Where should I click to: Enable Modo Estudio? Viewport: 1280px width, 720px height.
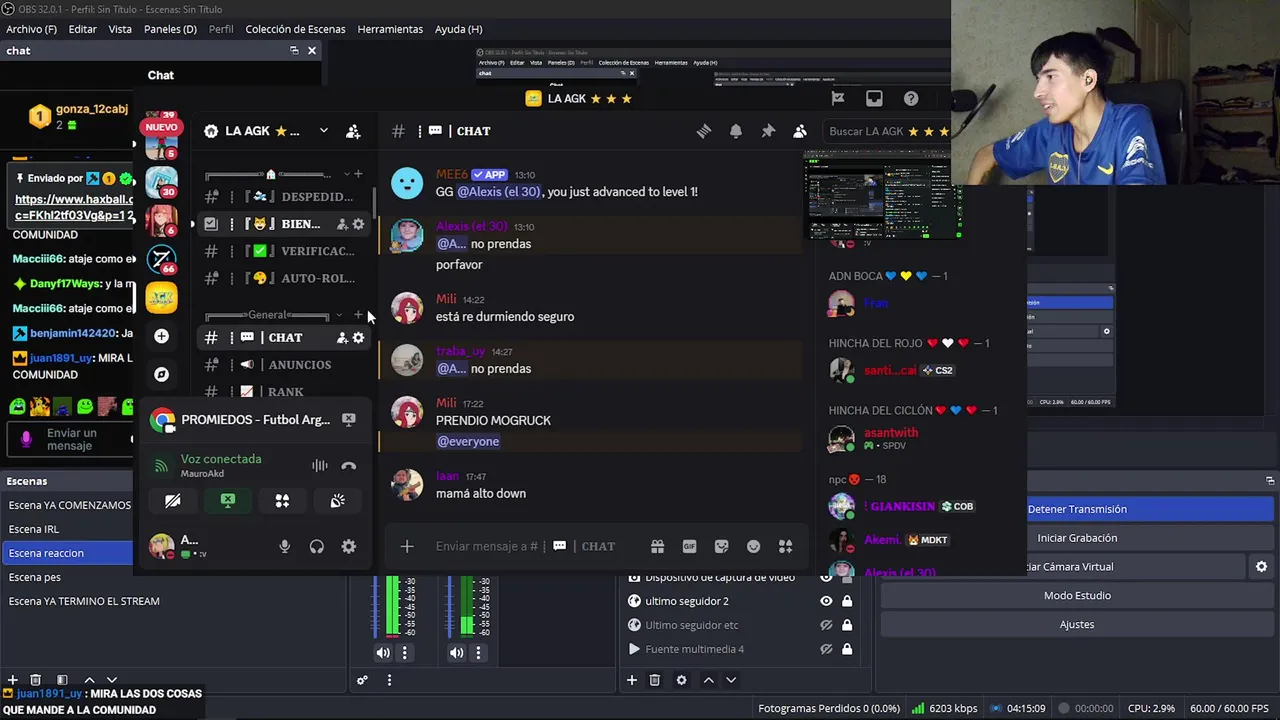coord(1077,595)
